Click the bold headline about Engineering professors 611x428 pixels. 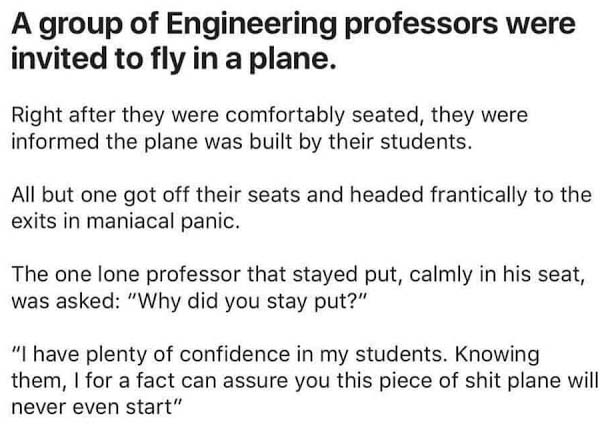(x=293, y=42)
